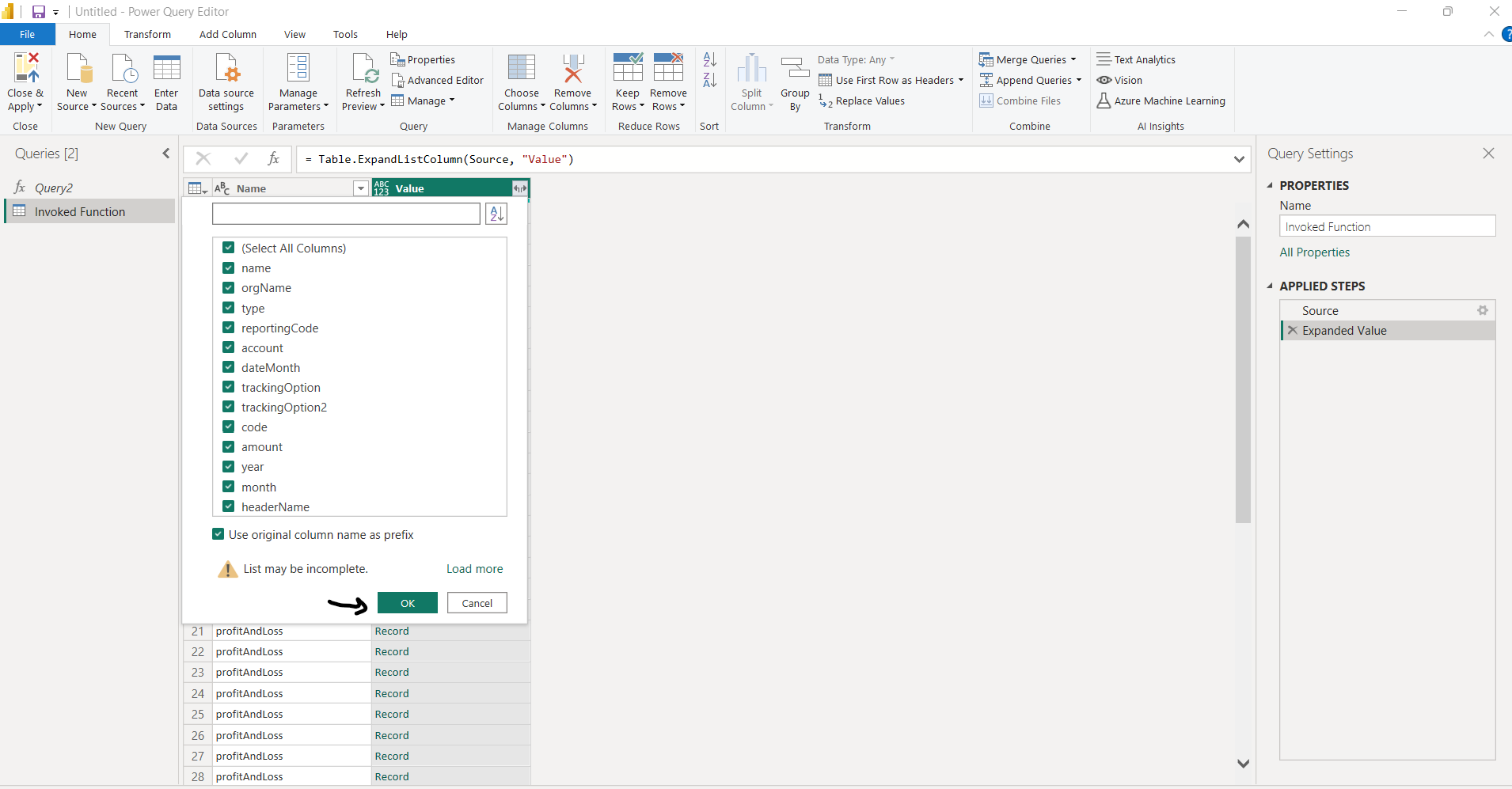The image size is (1512, 789).
Task: Click the Remove Rows icon
Action: coord(668,69)
